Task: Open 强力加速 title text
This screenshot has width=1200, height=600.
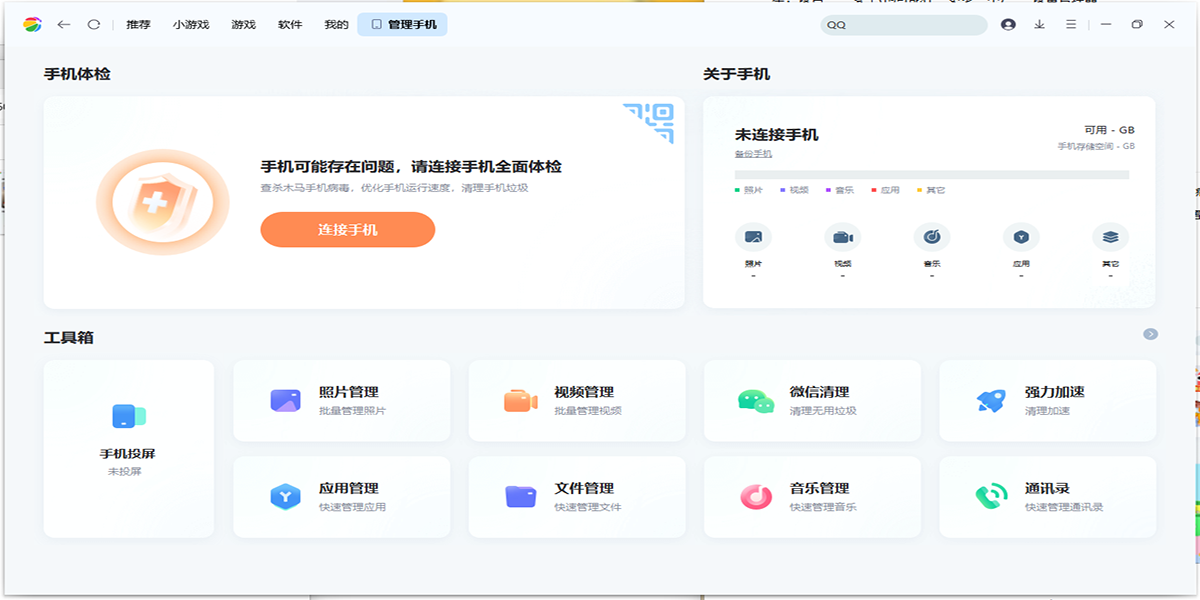Action: click(1055, 392)
